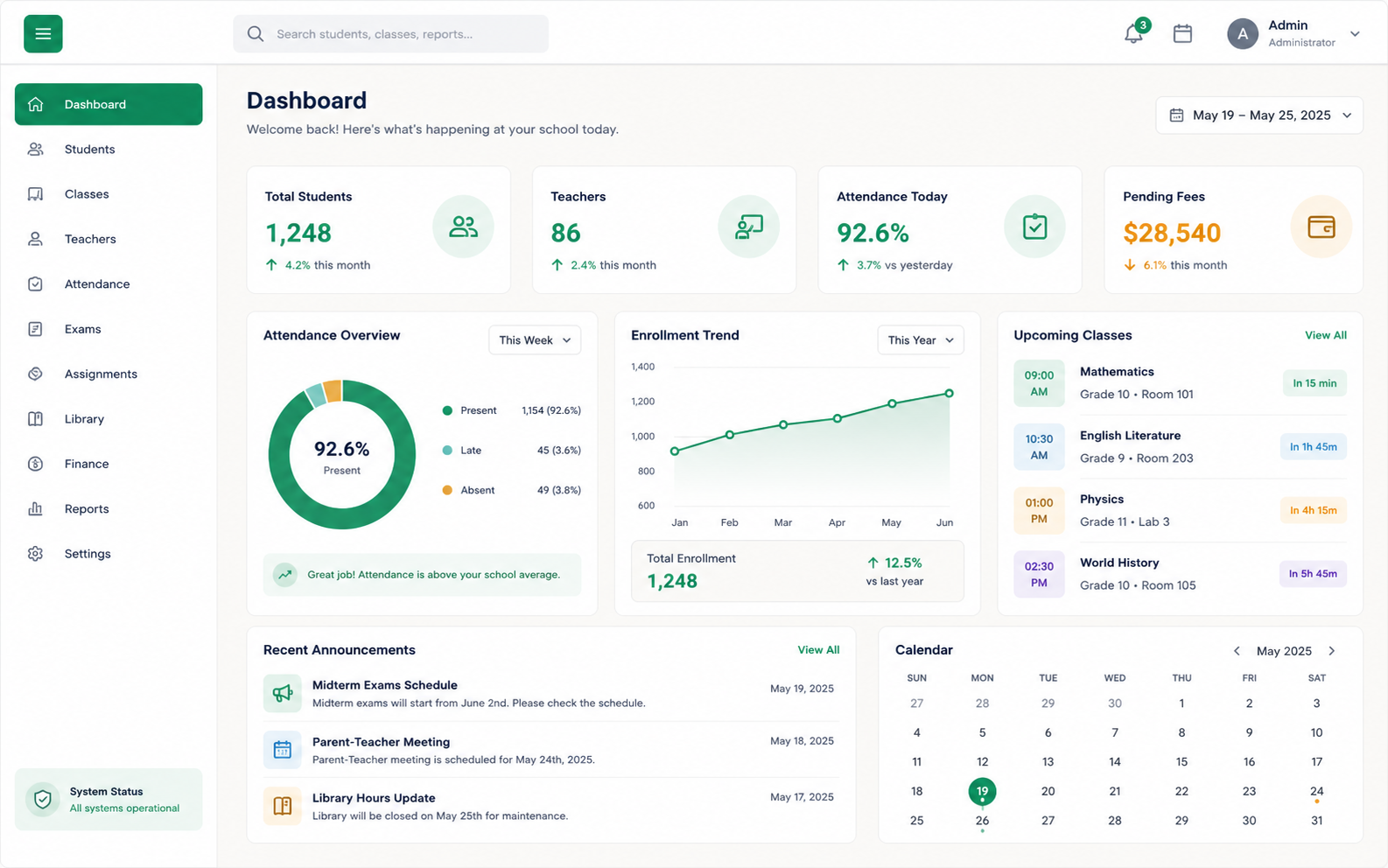Click the calendar icon for Parent-Teacher Meeting

pos(282,750)
